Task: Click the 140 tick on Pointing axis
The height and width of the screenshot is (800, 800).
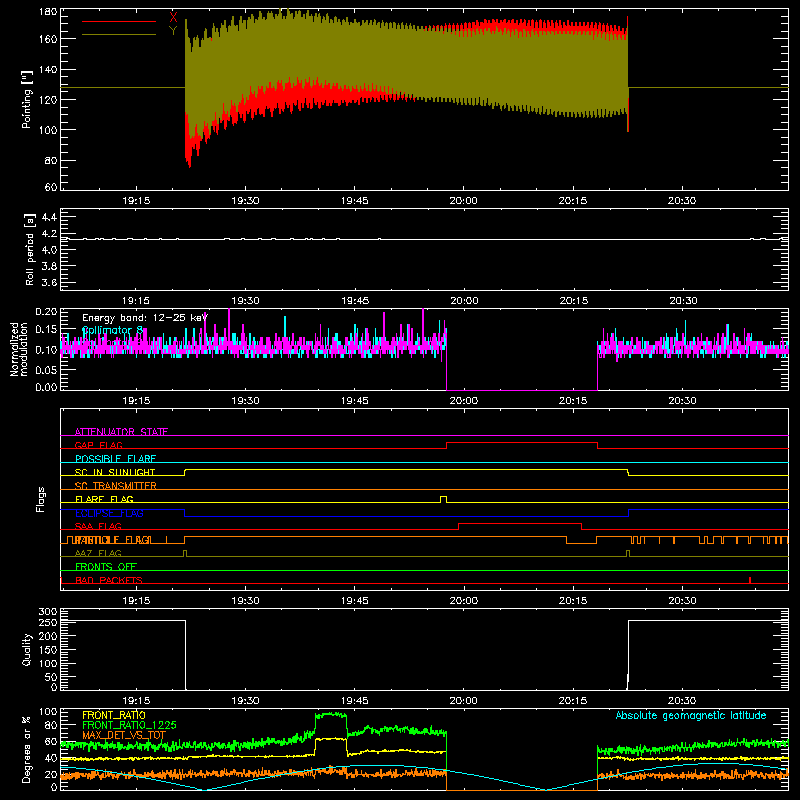Action: 48,69
